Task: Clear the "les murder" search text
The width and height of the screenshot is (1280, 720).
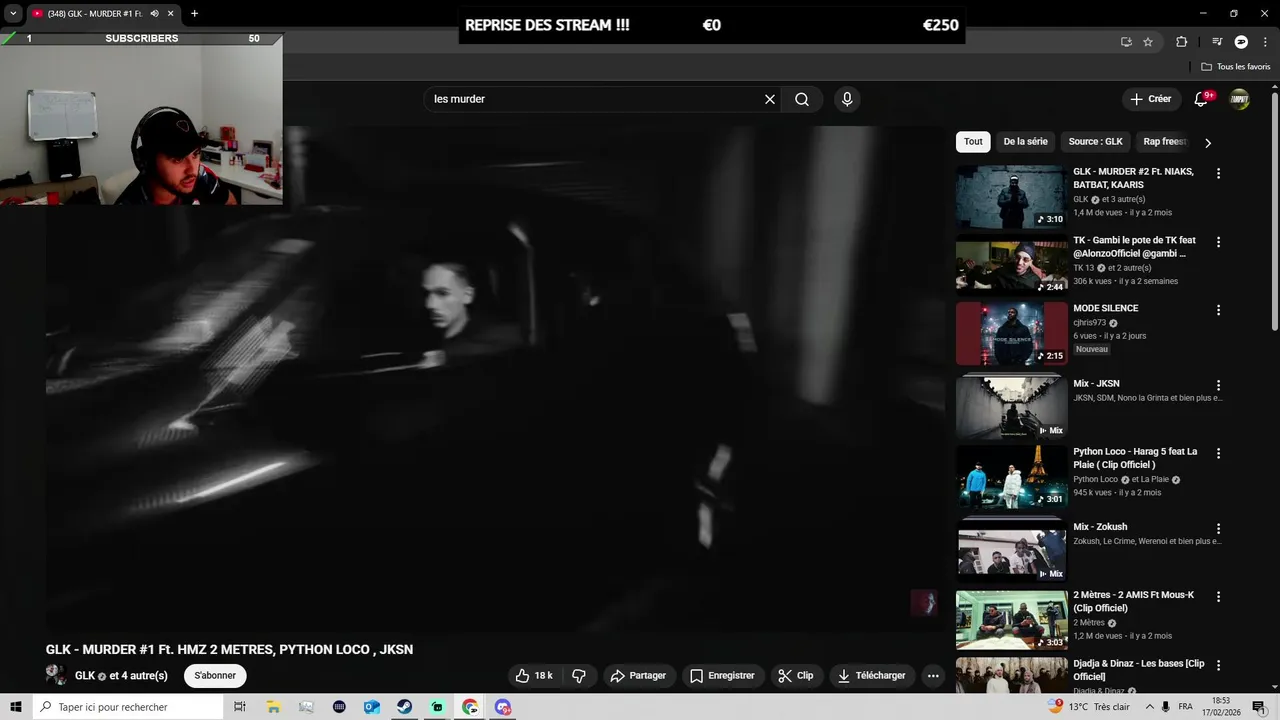Action: [770, 99]
